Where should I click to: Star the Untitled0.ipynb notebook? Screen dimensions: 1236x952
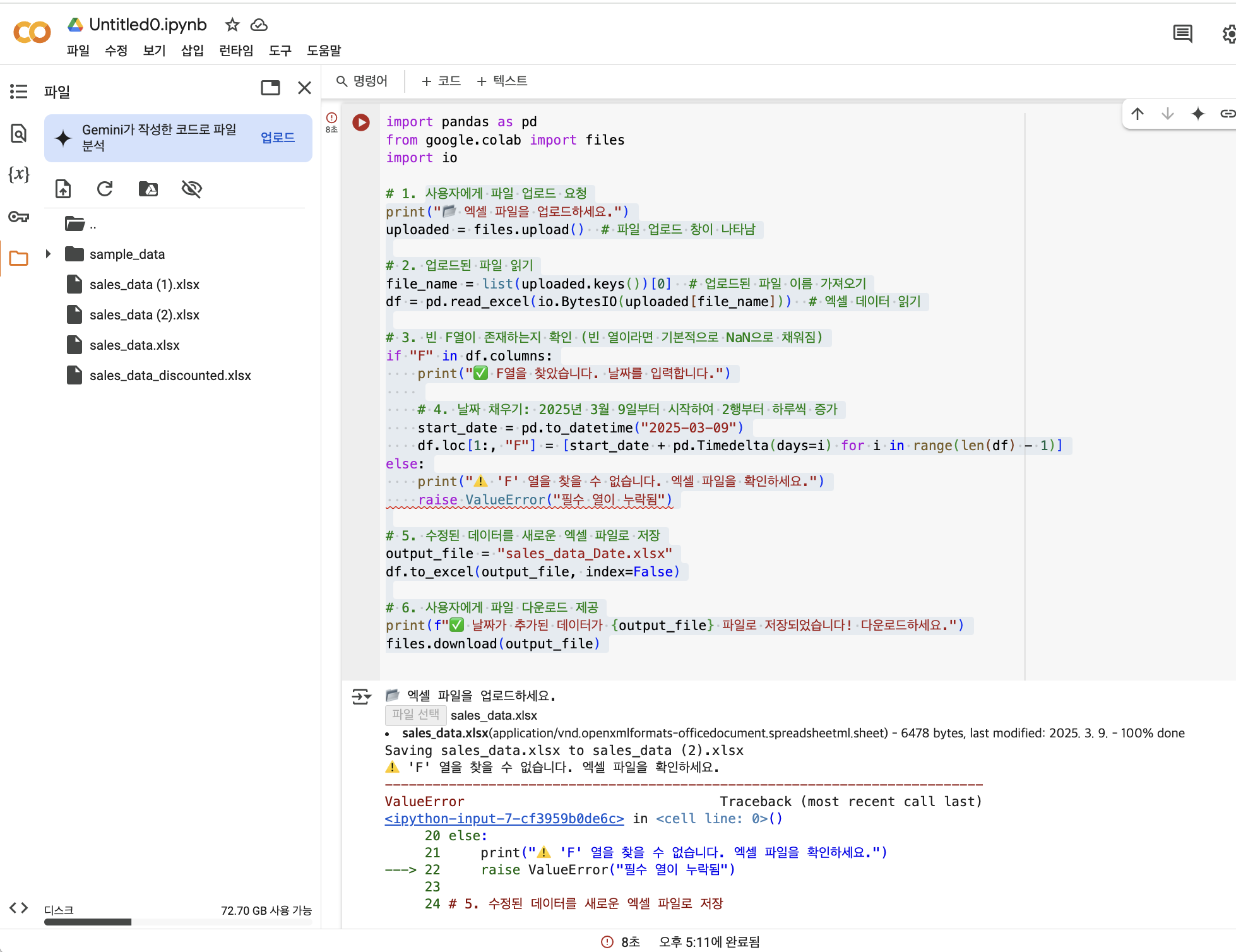(232, 25)
